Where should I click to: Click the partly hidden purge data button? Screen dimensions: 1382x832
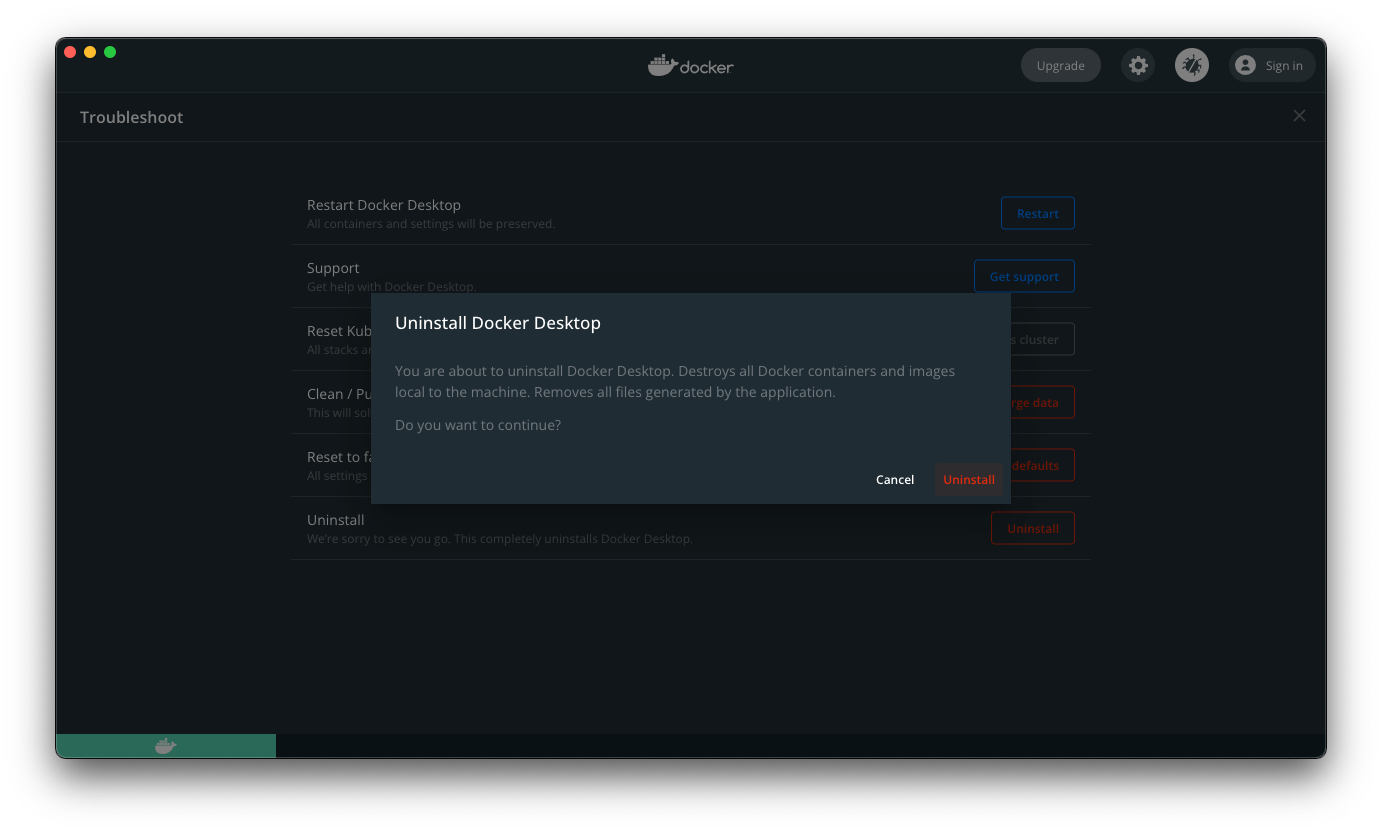tap(1042, 403)
